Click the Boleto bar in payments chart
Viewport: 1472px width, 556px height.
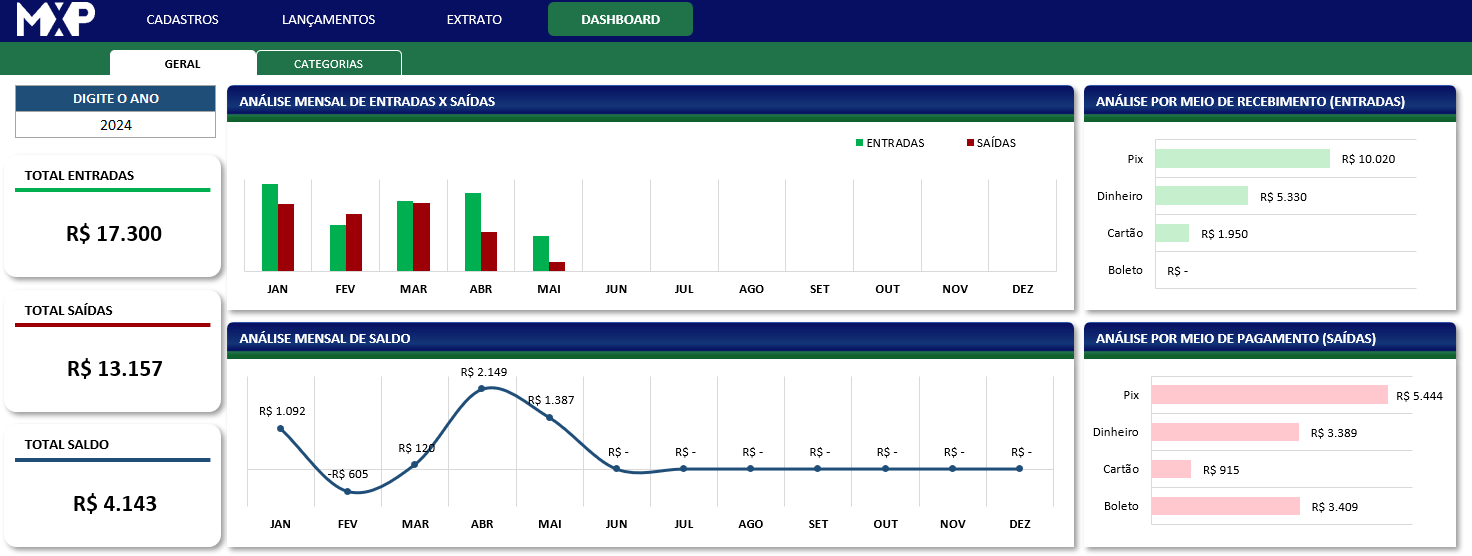click(1225, 506)
